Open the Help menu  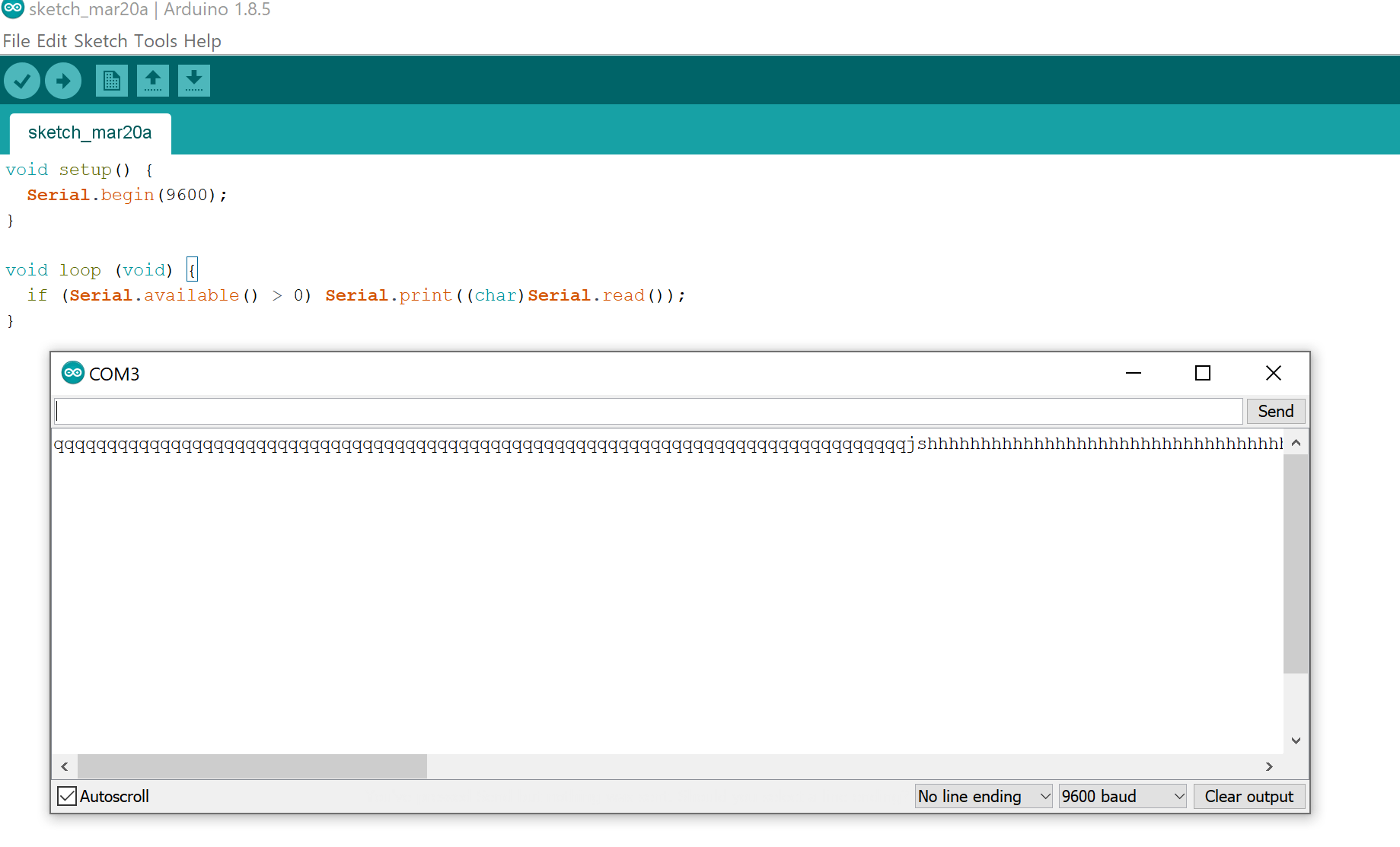203,41
